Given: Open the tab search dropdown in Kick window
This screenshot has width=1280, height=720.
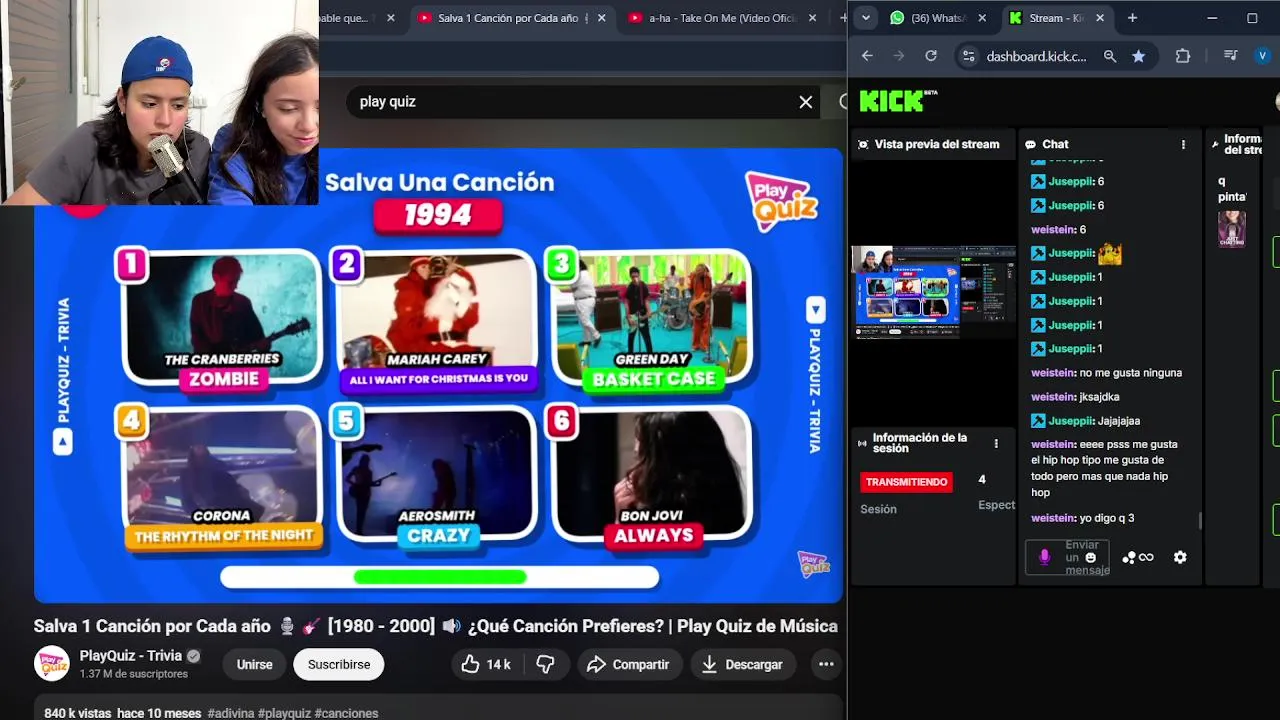Looking at the screenshot, I should pyautogui.click(x=866, y=18).
